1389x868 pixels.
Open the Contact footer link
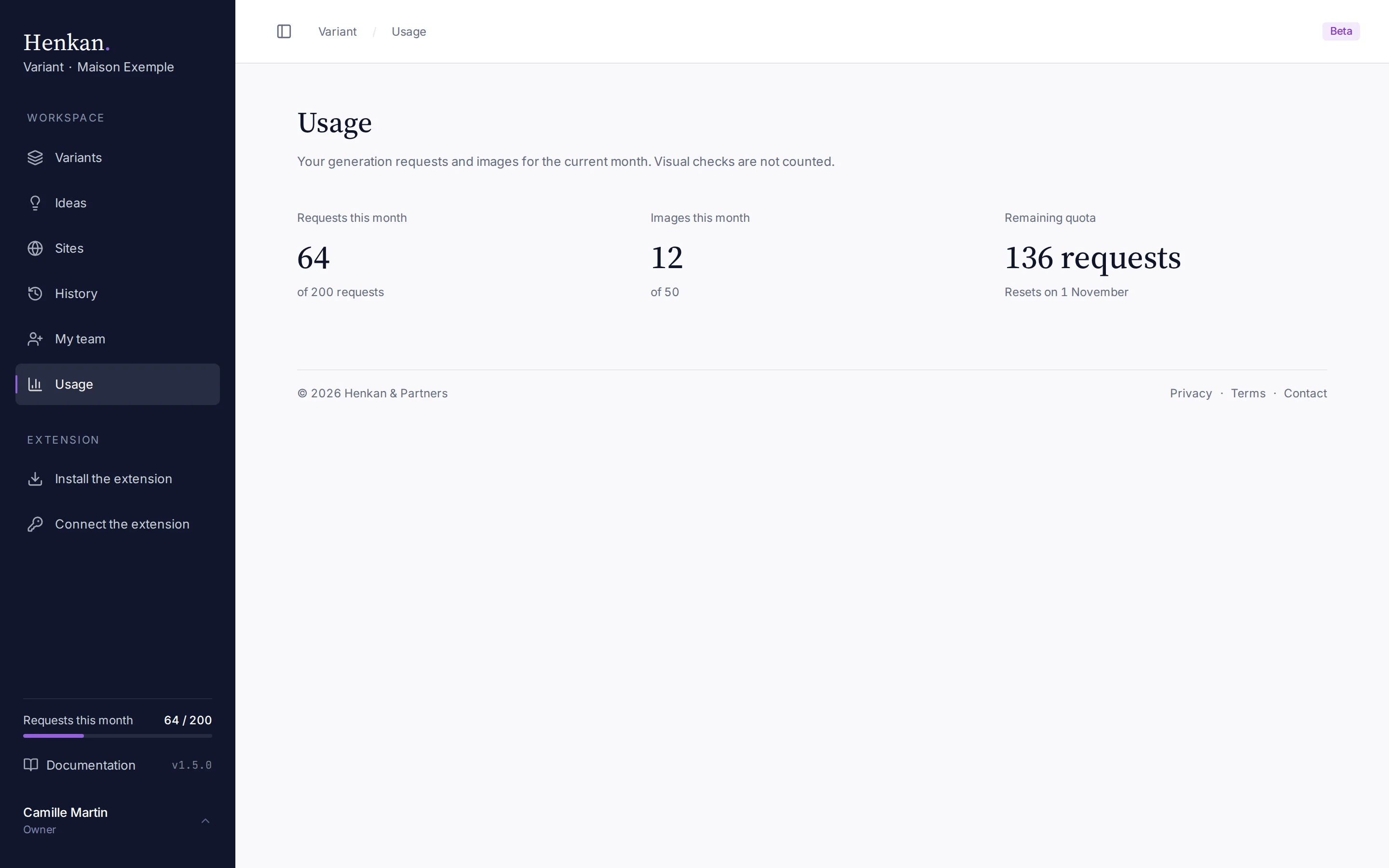click(1305, 393)
